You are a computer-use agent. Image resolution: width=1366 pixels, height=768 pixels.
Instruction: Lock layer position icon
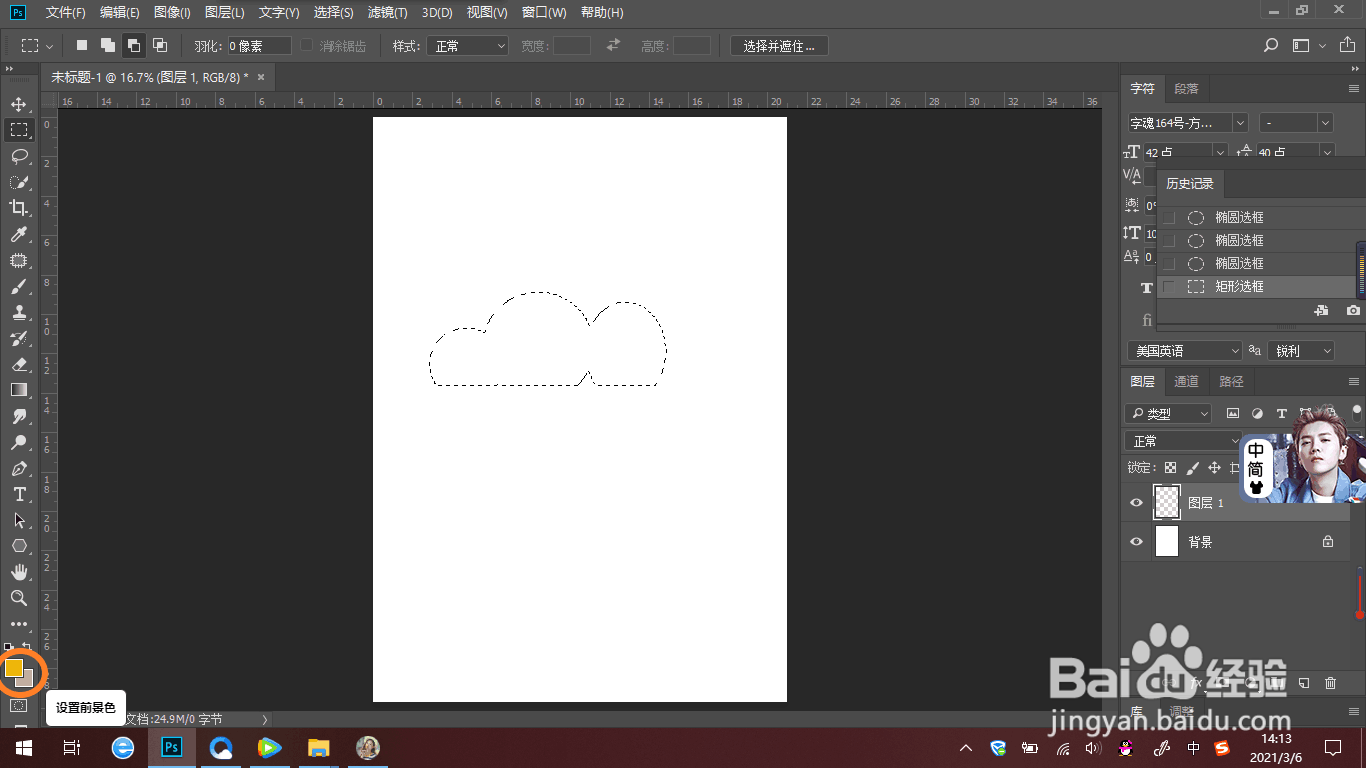point(1214,467)
